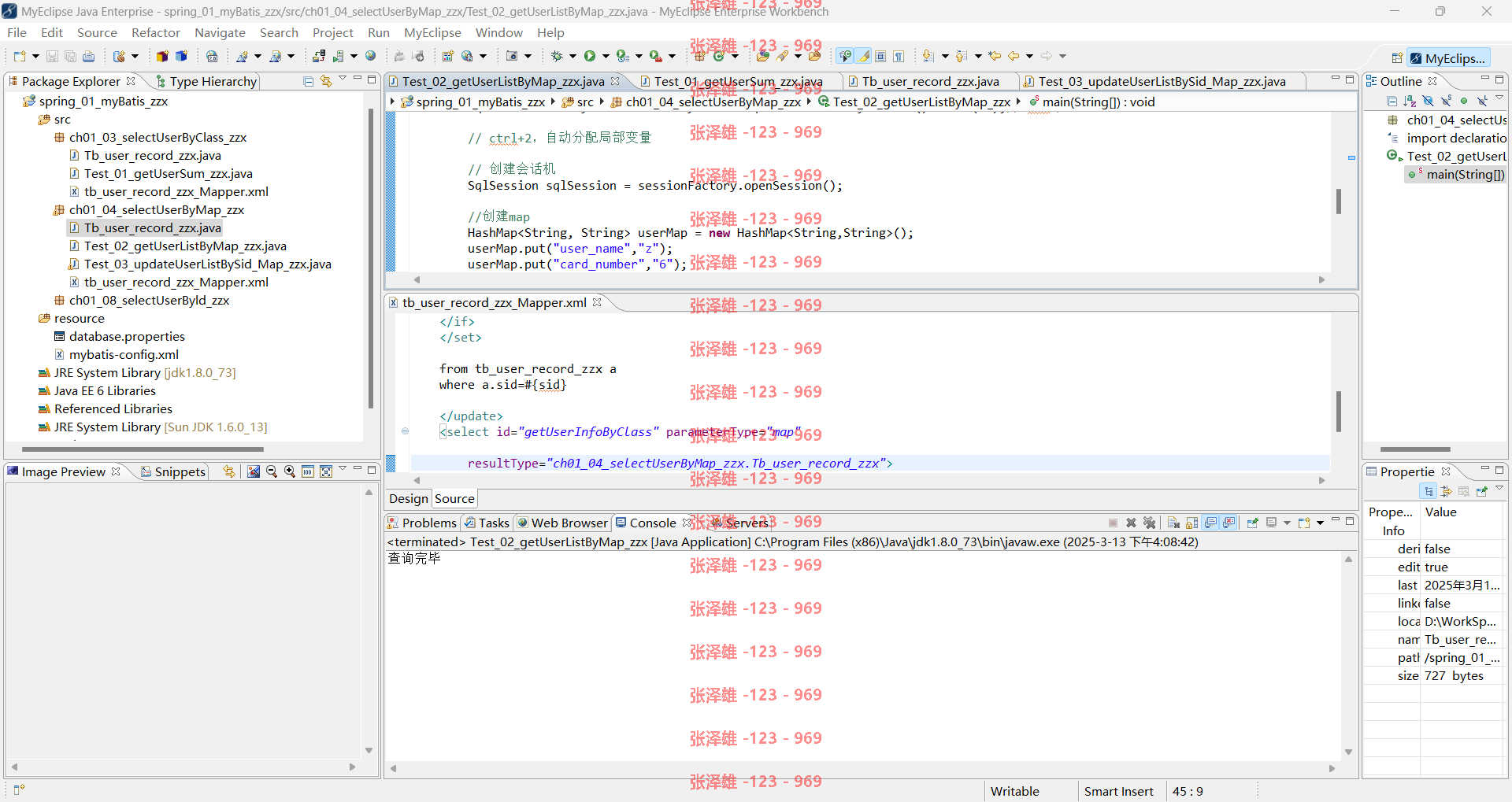Screen dimensions: 1512x802
Task: Click the New file wizard icon
Action: tap(20, 56)
